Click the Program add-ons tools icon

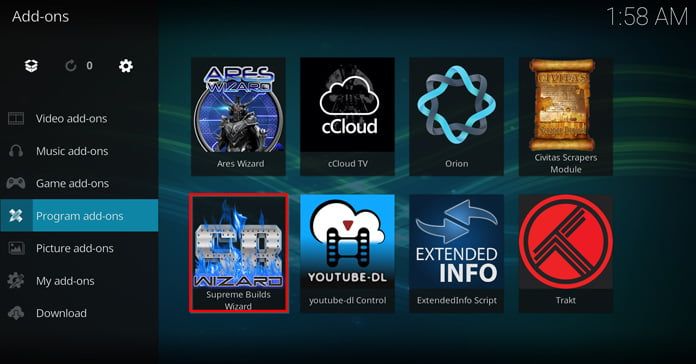tap(16, 216)
